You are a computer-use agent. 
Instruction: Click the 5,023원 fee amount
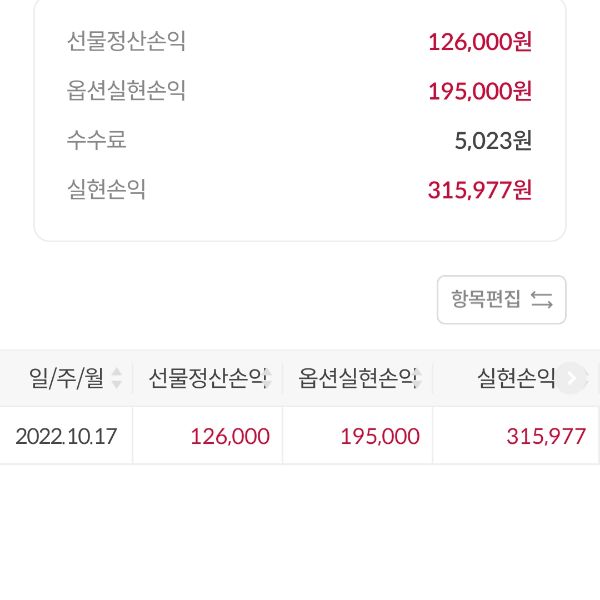(493, 140)
